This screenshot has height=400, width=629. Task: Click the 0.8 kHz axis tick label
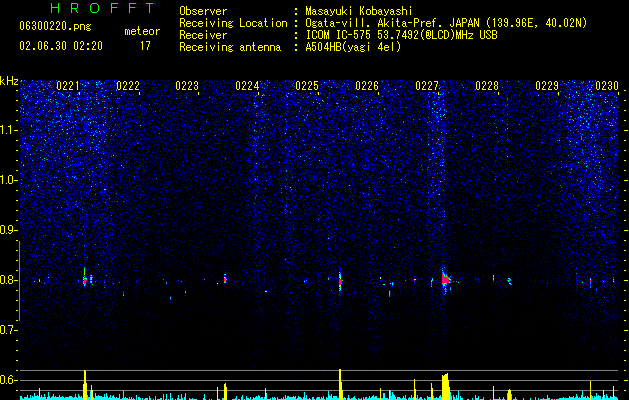(x=8, y=280)
